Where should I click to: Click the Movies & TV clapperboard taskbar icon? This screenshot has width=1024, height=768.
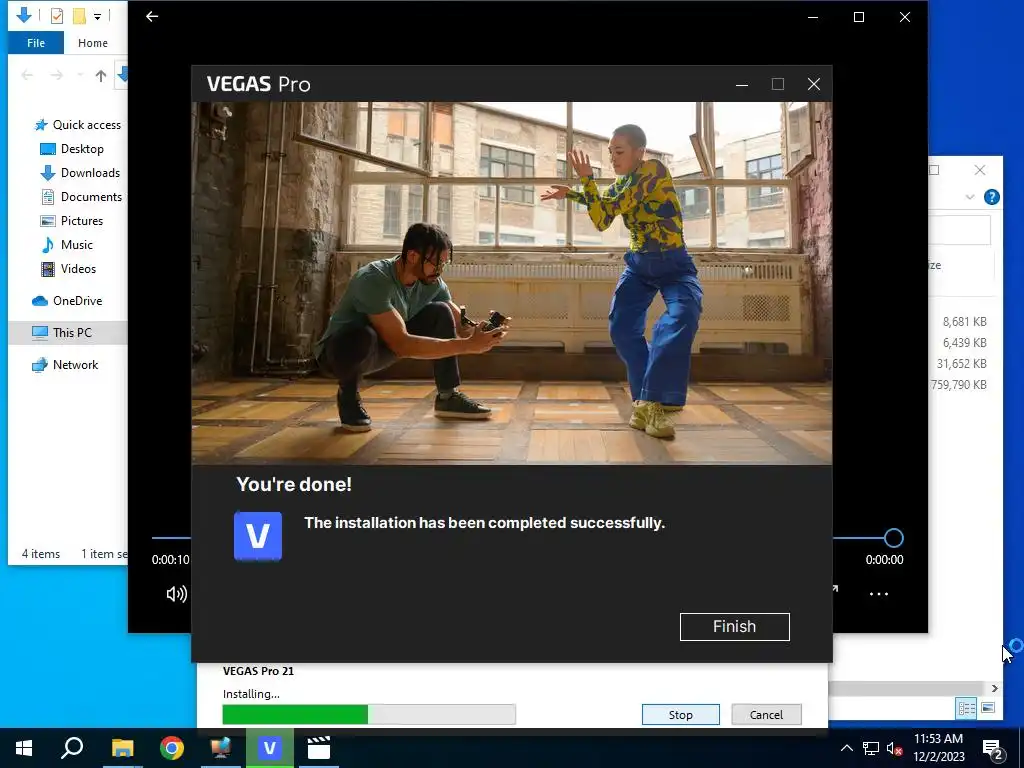tap(319, 748)
